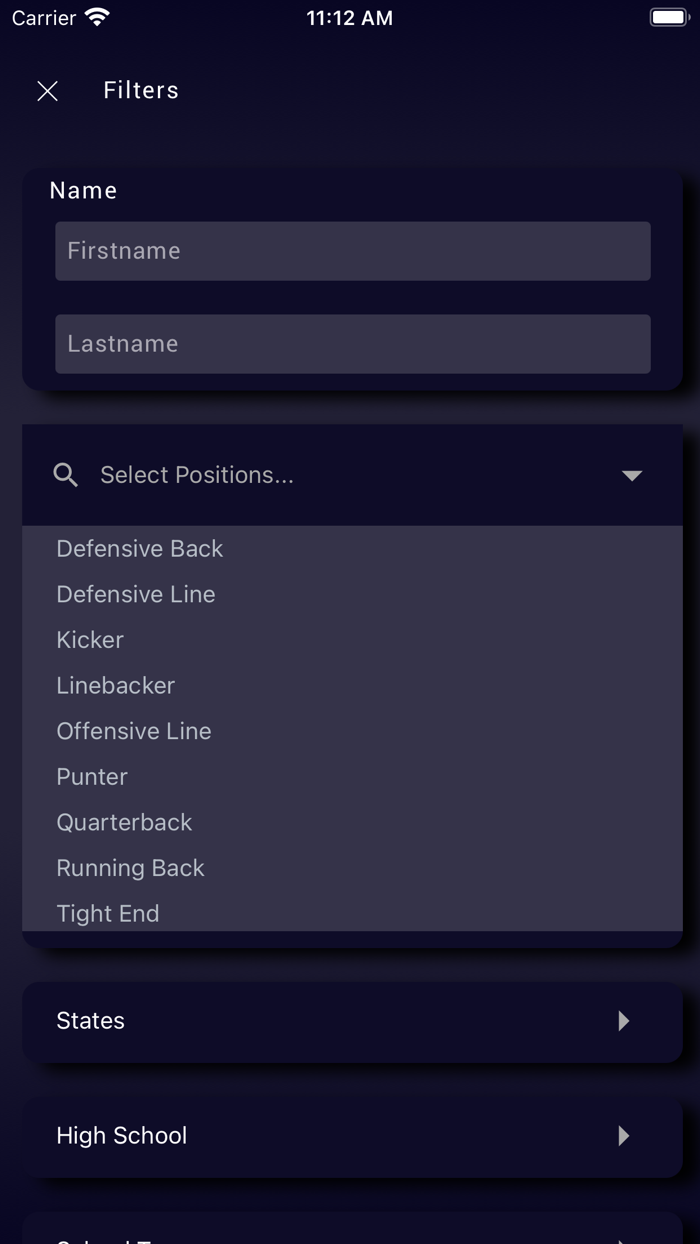Select Tight End position option
Viewport: 700px width, 1244px height.
coord(108,913)
